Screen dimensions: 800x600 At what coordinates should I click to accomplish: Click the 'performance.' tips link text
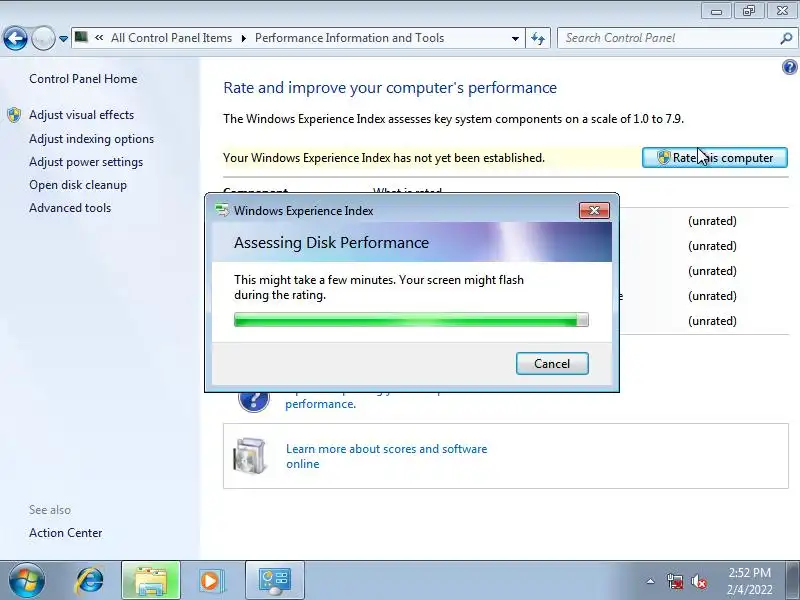[x=320, y=404]
